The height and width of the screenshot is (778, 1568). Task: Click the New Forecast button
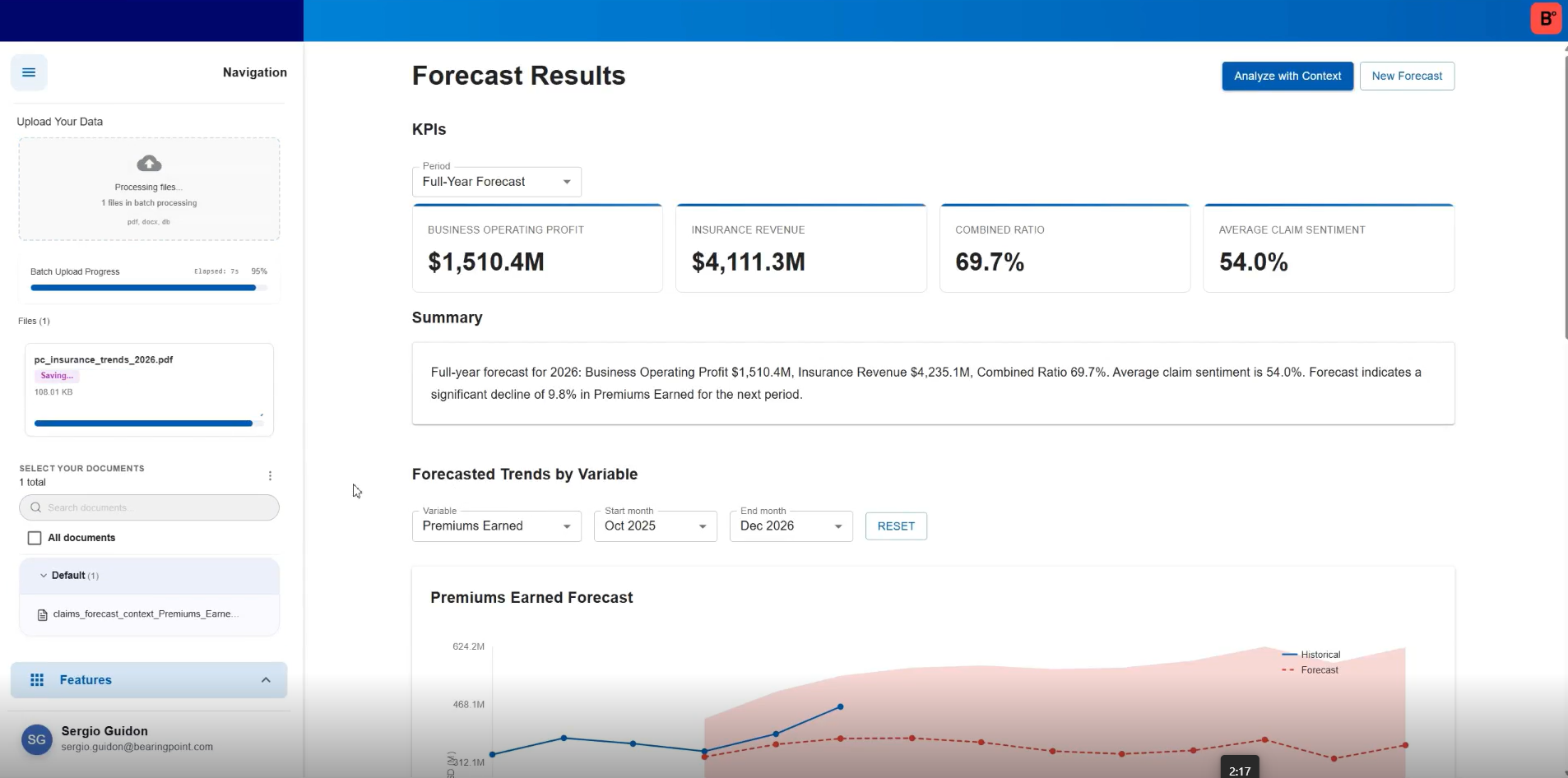coord(1406,76)
